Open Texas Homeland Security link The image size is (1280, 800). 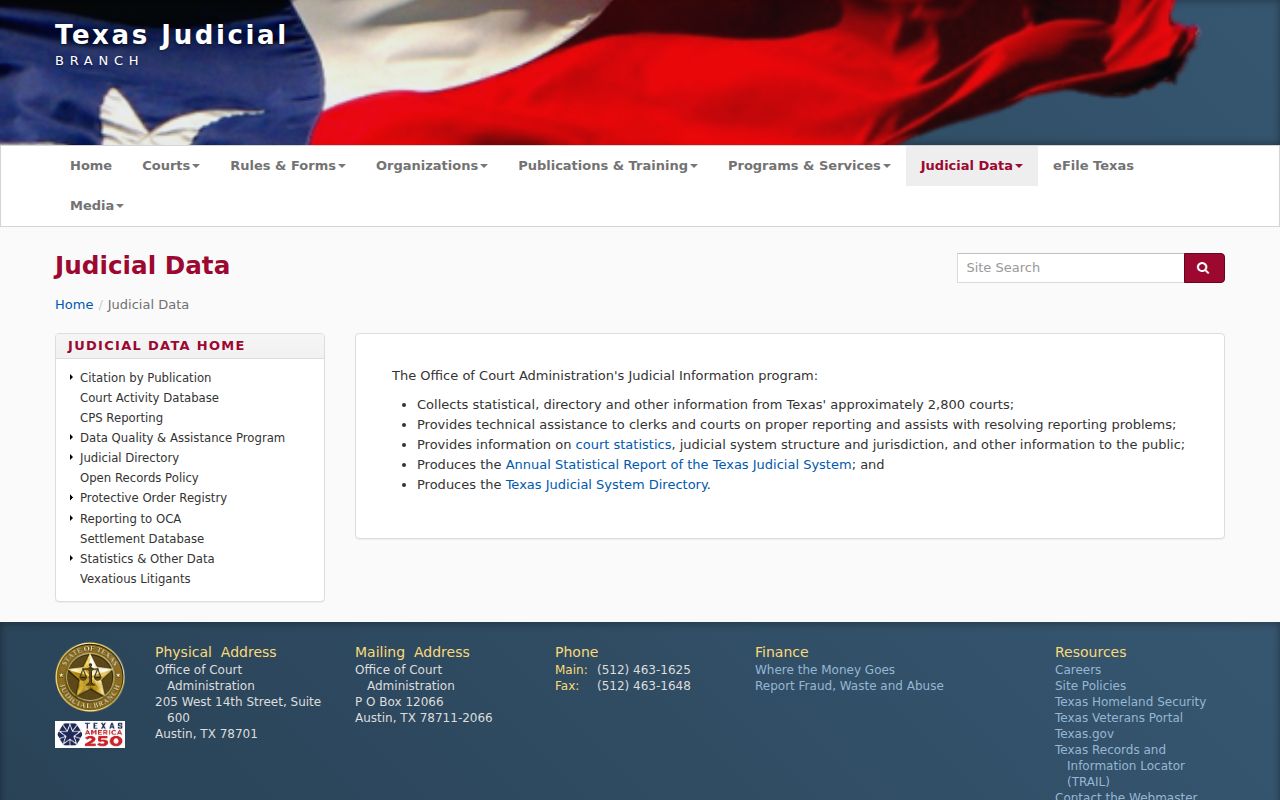coord(1130,702)
